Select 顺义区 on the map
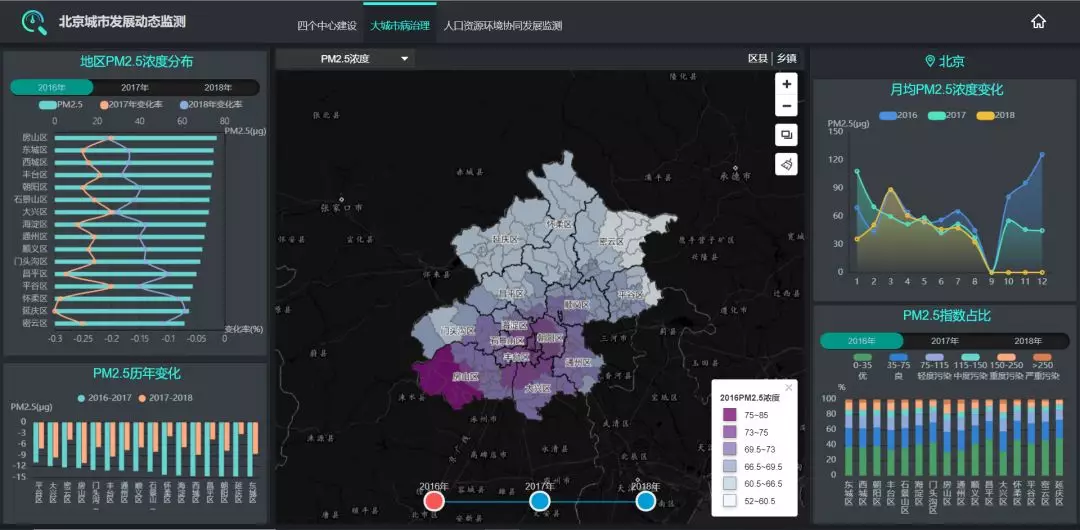The height and width of the screenshot is (530, 1080). pyautogui.click(x=577, y=305)
